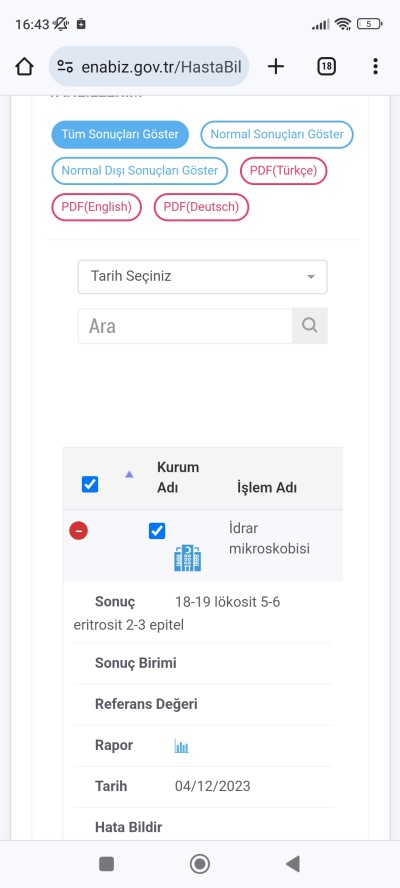Open a new tab with plus icon

point(276,67)
